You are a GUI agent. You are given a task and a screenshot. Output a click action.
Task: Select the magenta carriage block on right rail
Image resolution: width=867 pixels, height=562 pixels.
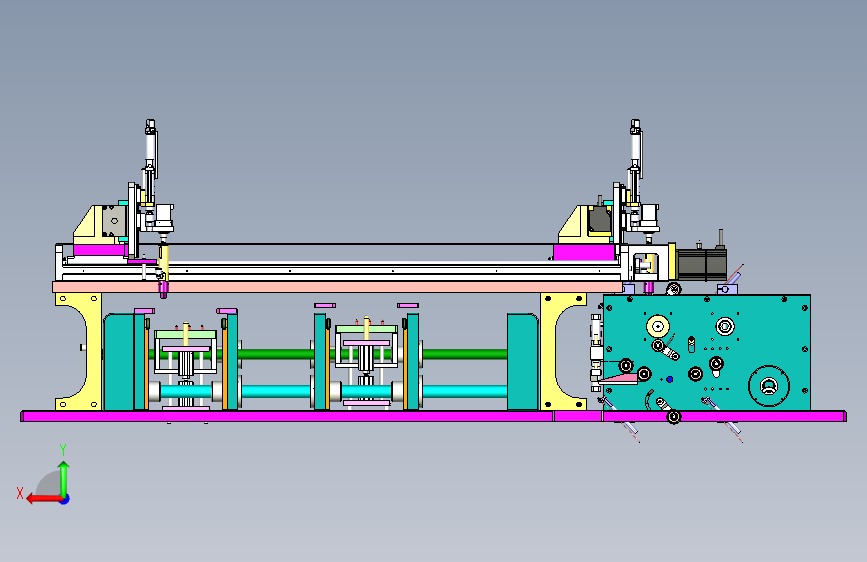[x=584, y=252]
